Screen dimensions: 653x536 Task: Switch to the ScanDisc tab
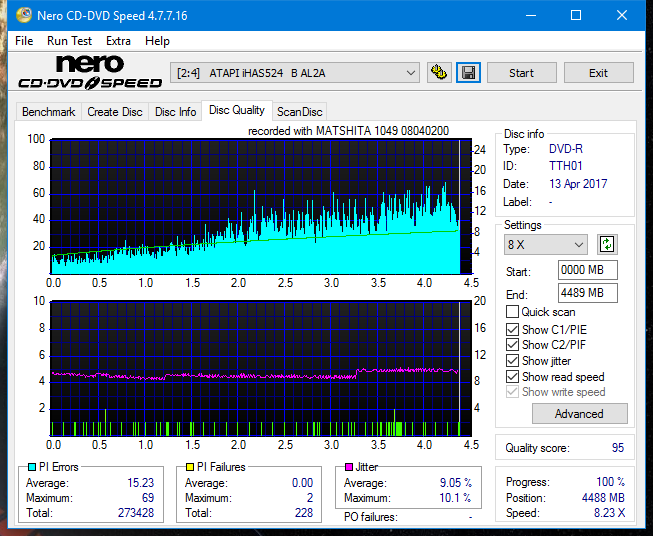coord(299,112)
